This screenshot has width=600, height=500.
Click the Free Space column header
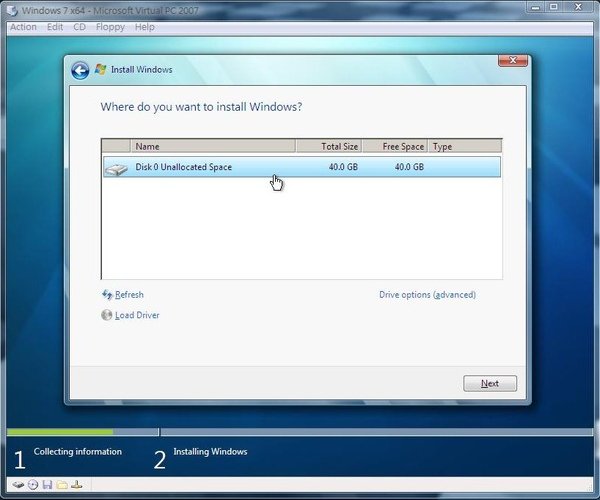(x=395, y=146)
